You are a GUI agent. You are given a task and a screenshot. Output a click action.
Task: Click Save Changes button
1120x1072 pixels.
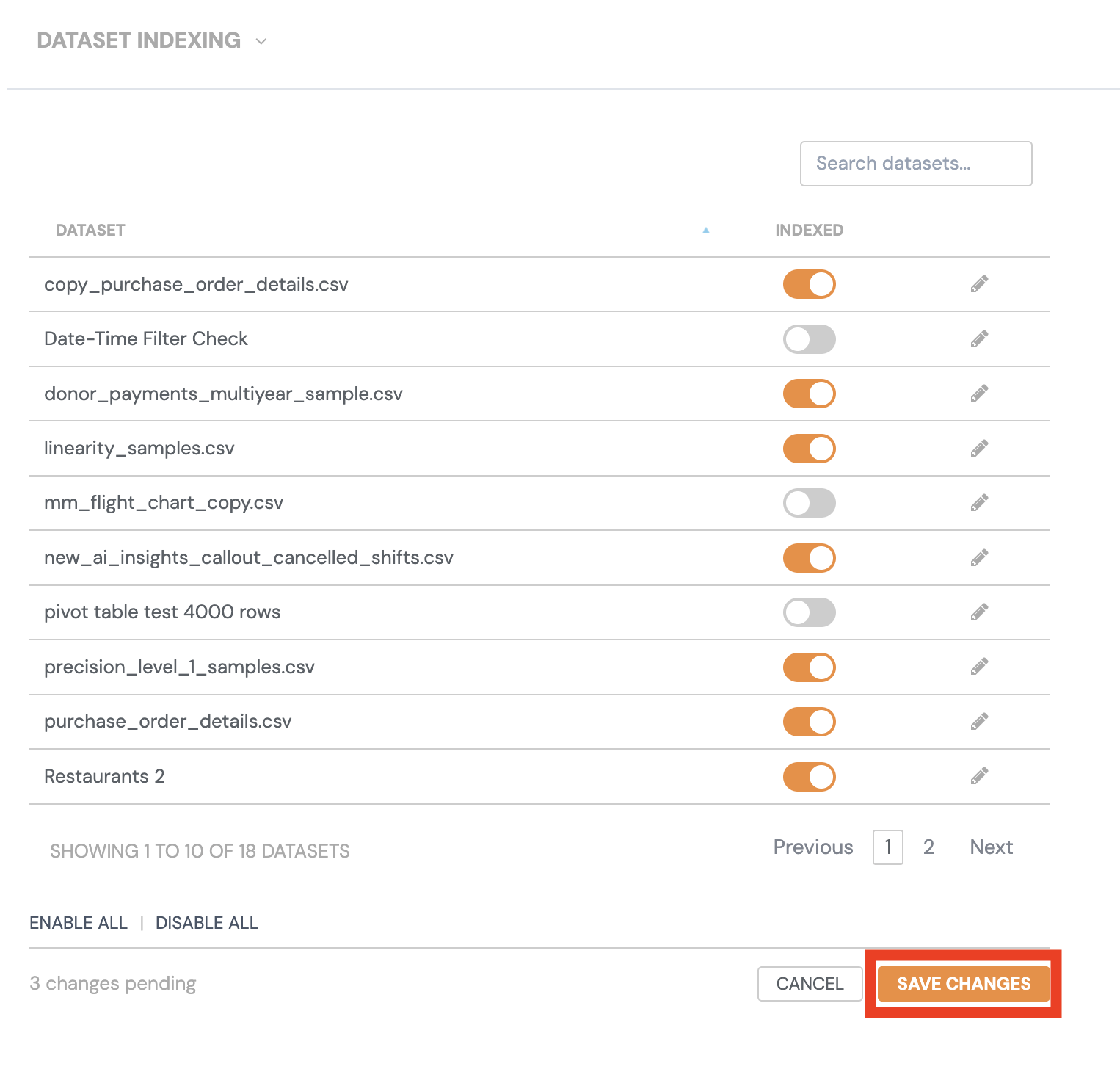963,984
